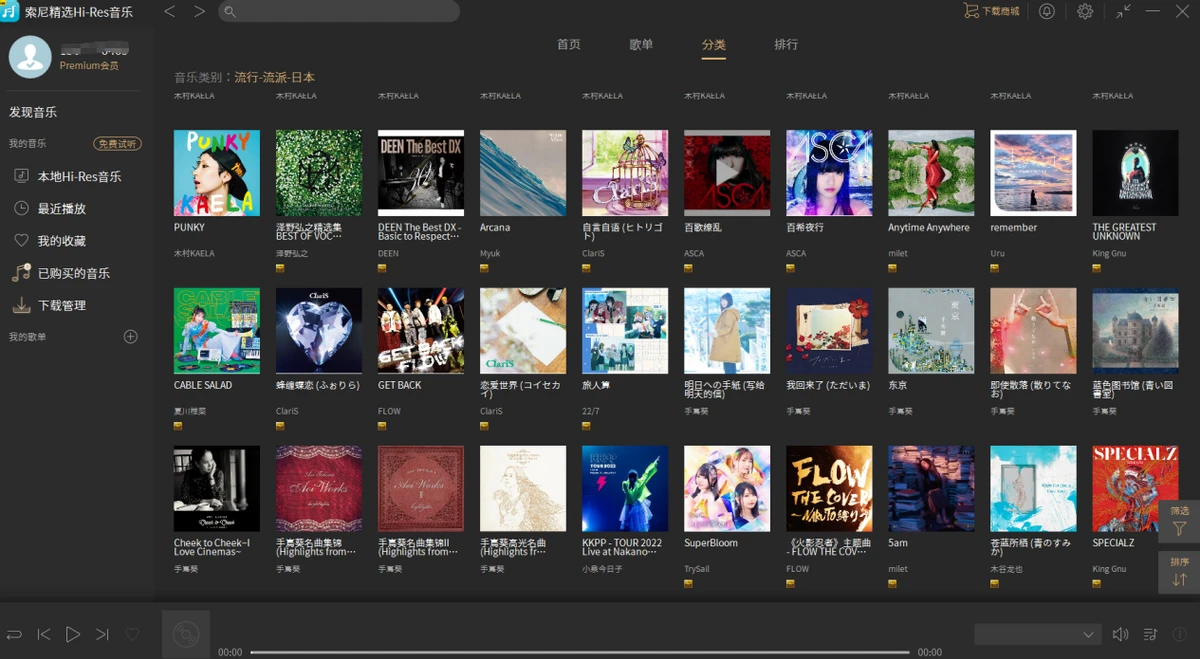Click the 百希夜行 album title
The image size is (1200, 659).
click(x=806, y=228)
